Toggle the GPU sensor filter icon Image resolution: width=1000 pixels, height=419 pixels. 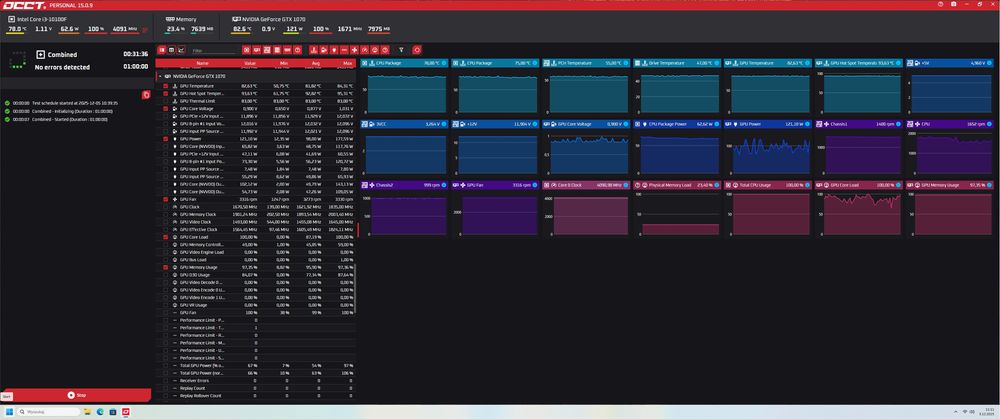(x=256, y=50)
